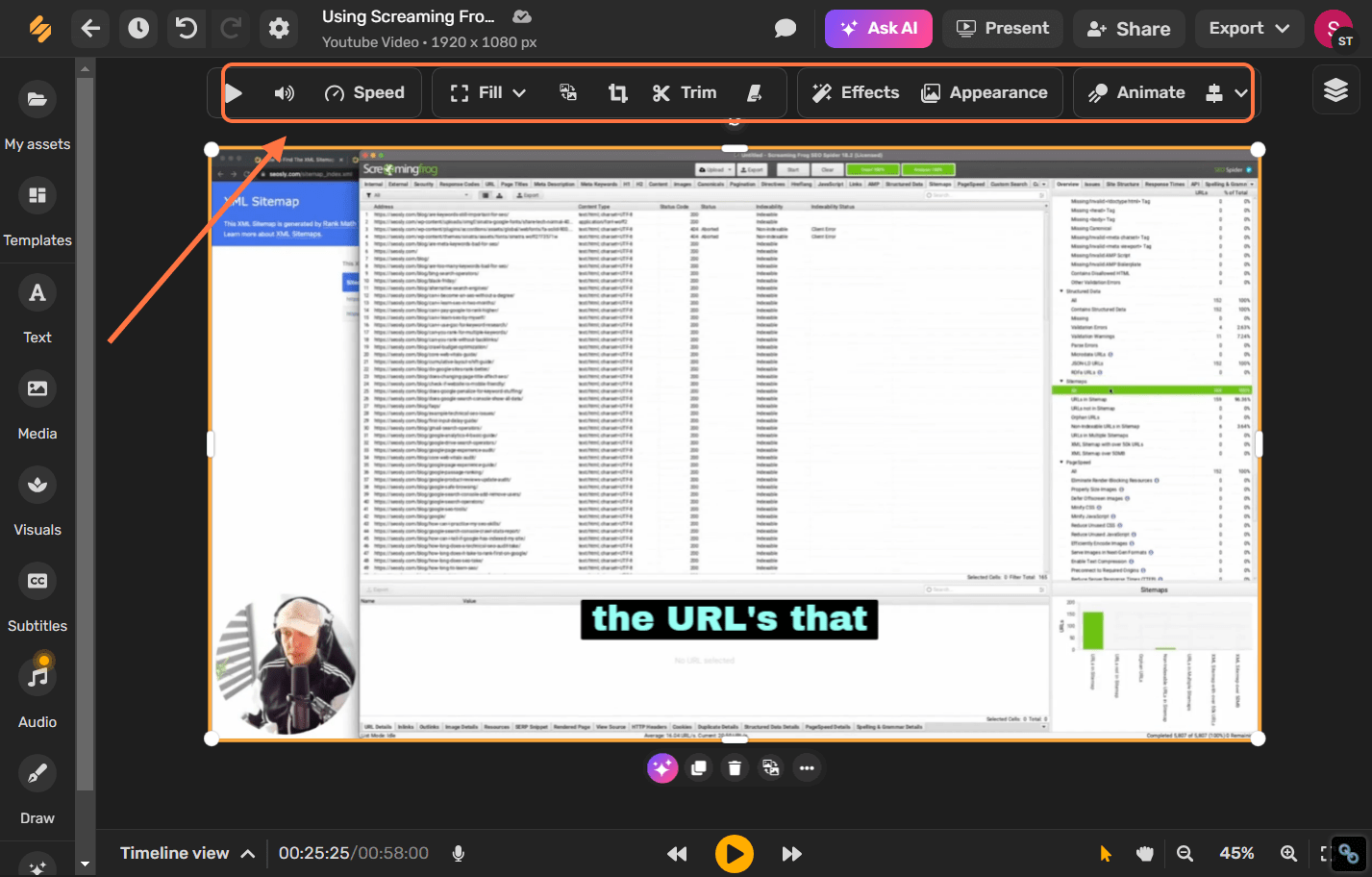Screen dimensions: 1372x877
Task: Open project settings gear
Action: 279,29
